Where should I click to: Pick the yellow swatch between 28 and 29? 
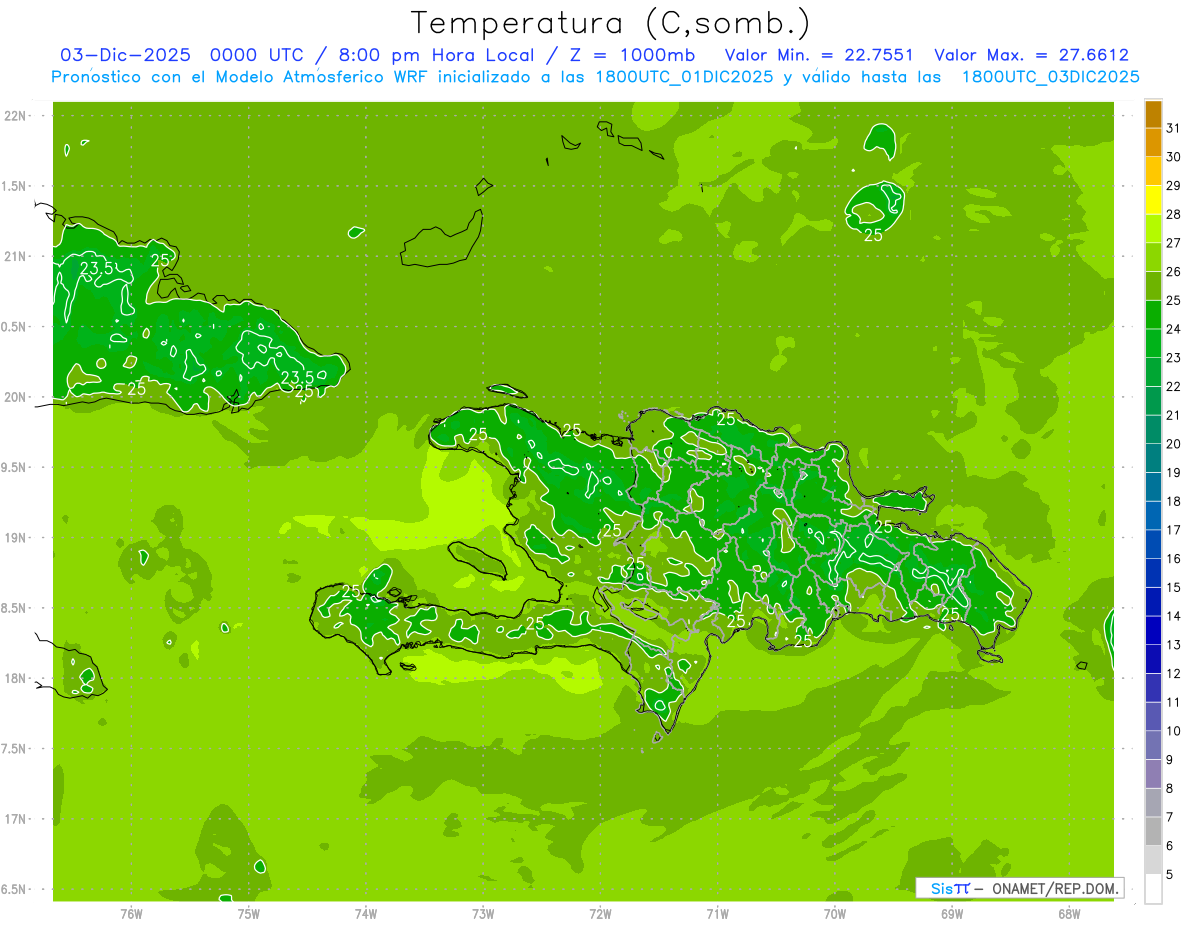1153,200
